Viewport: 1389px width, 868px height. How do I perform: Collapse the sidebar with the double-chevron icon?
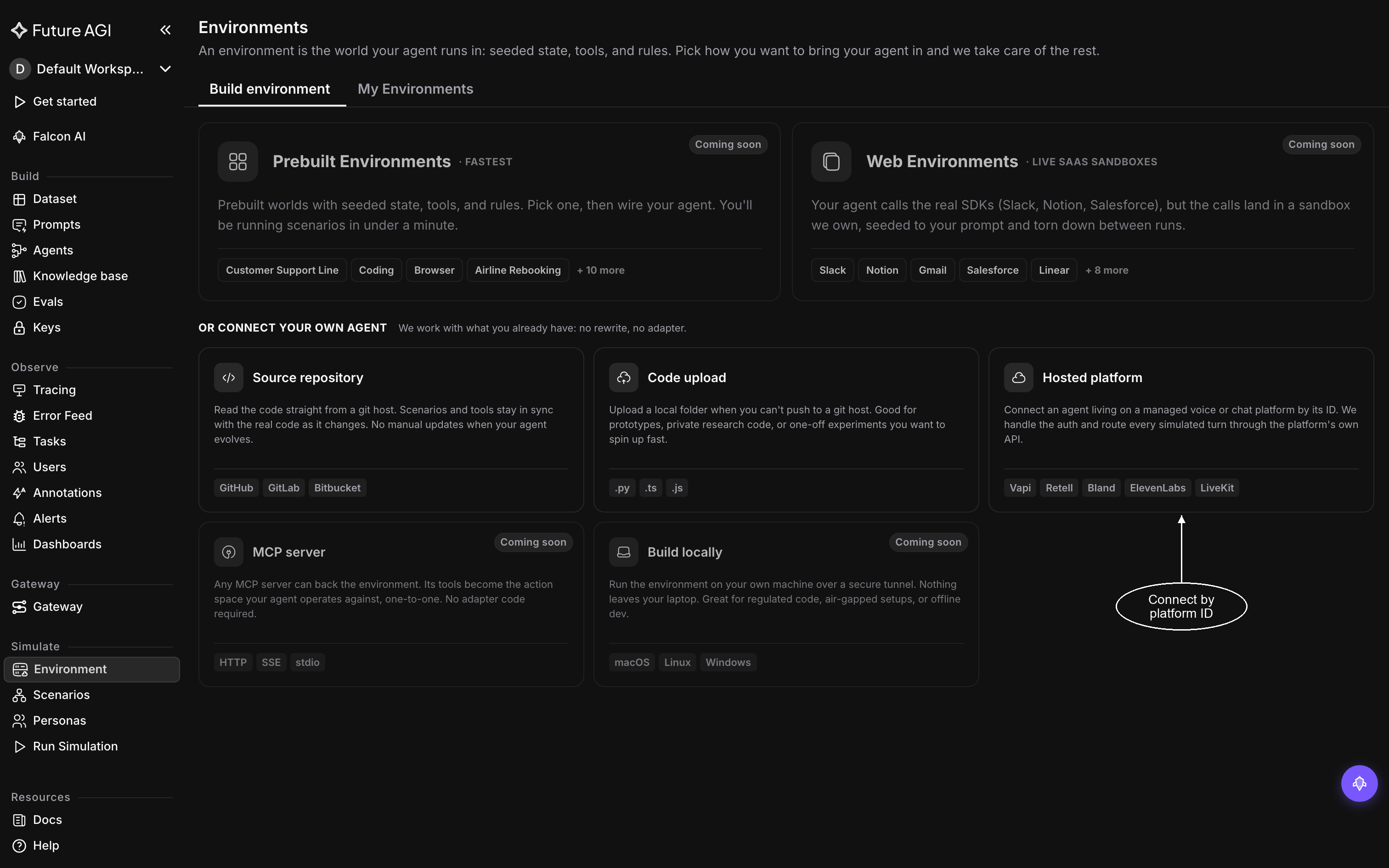(165, 30)
